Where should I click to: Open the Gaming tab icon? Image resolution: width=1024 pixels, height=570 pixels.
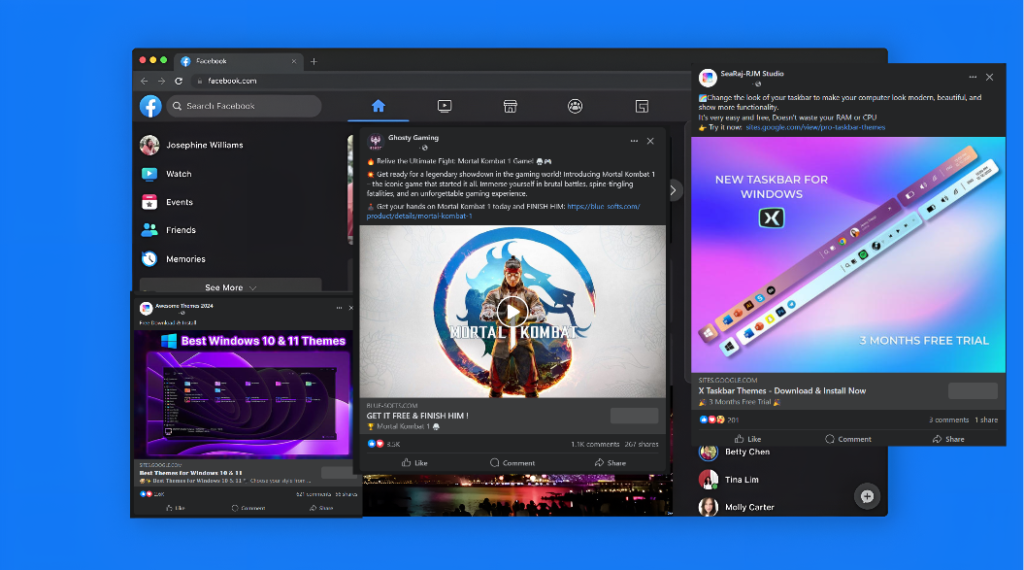click(x=642, y=106)
